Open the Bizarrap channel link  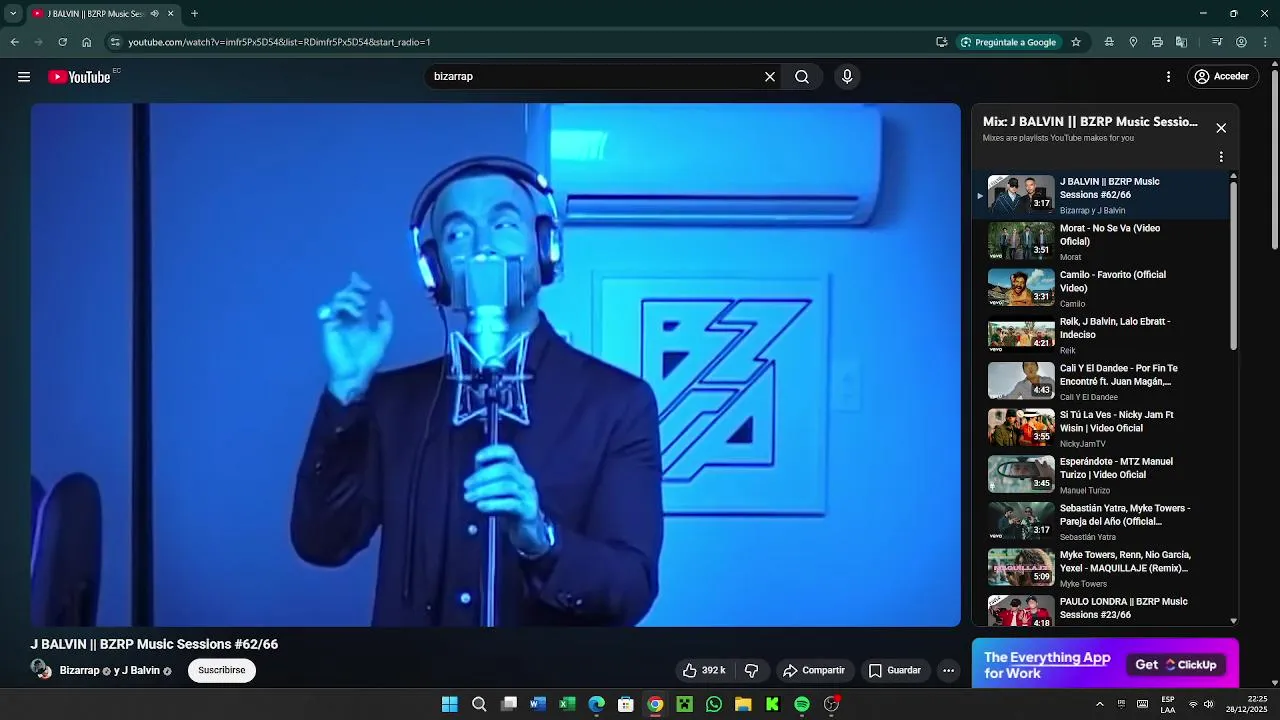79,671
